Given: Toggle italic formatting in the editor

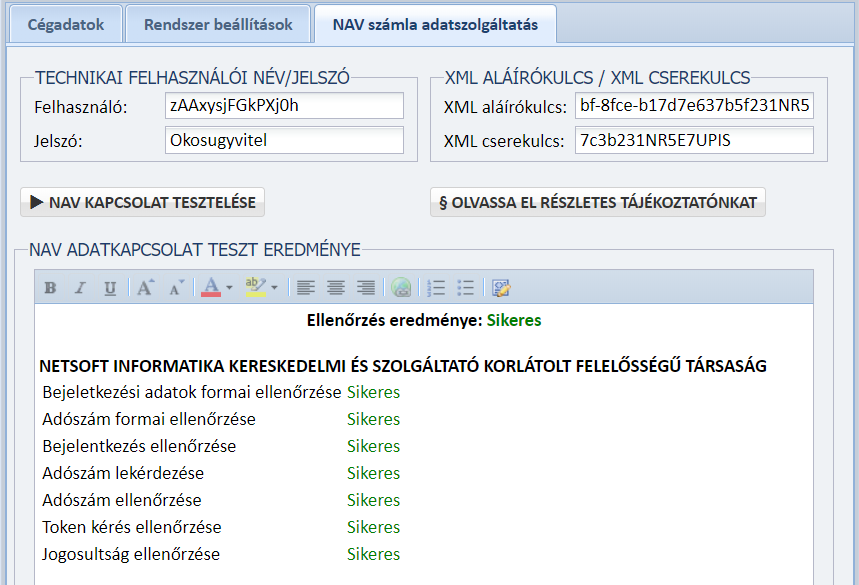Looking at the screenshot, I should (80, 288).
